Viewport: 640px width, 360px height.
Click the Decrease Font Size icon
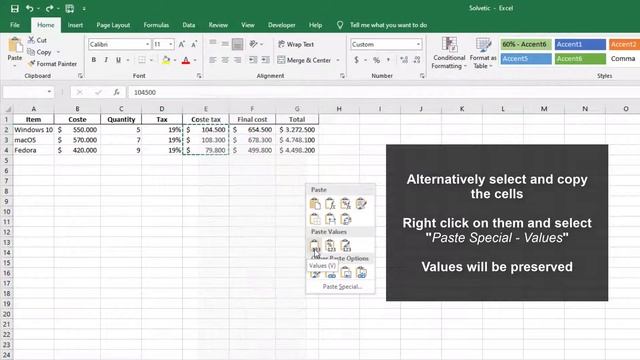(194, 44)
